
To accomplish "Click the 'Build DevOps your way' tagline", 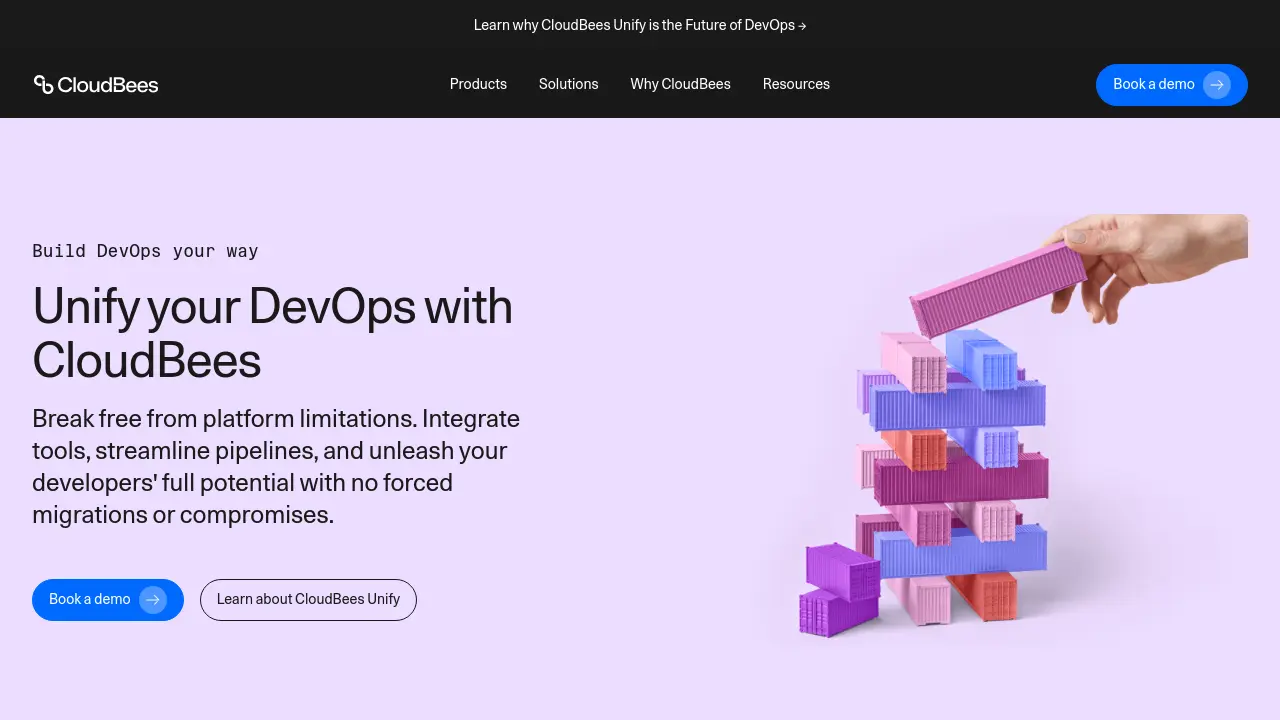I will point(145,251).
